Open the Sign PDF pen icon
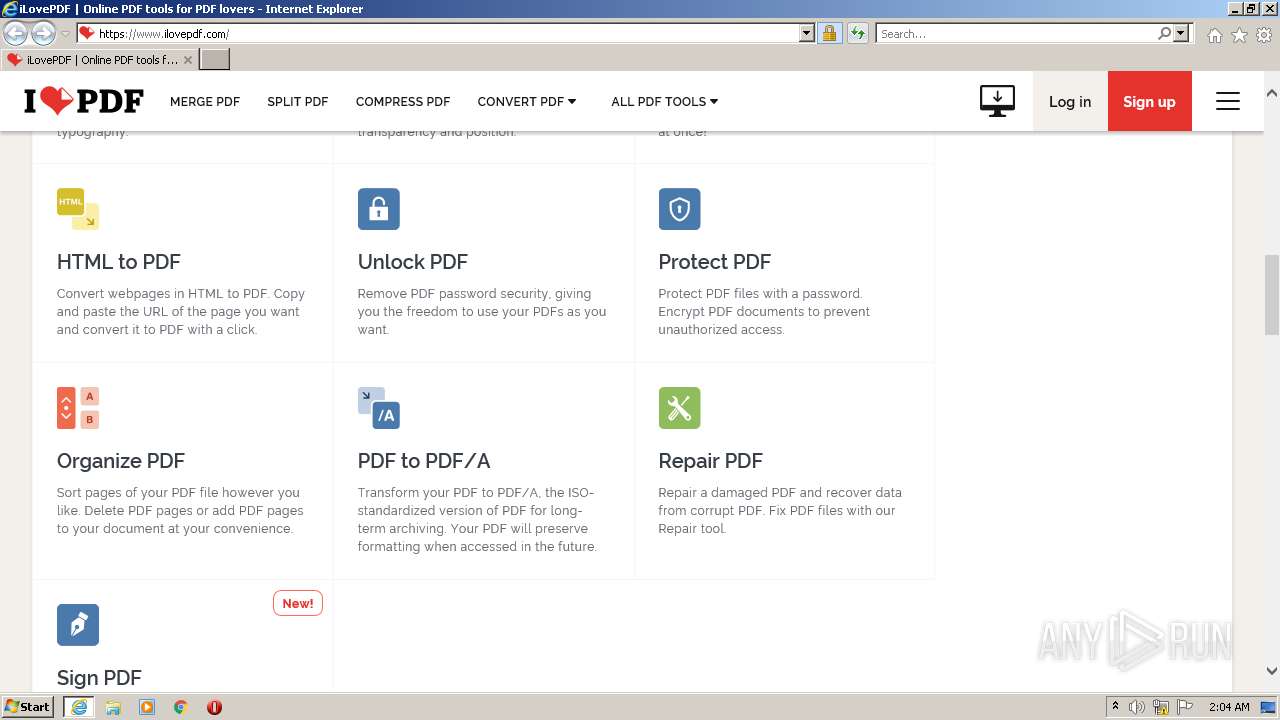The width and height of the screenshot is (1280, 720). (78, 625)
